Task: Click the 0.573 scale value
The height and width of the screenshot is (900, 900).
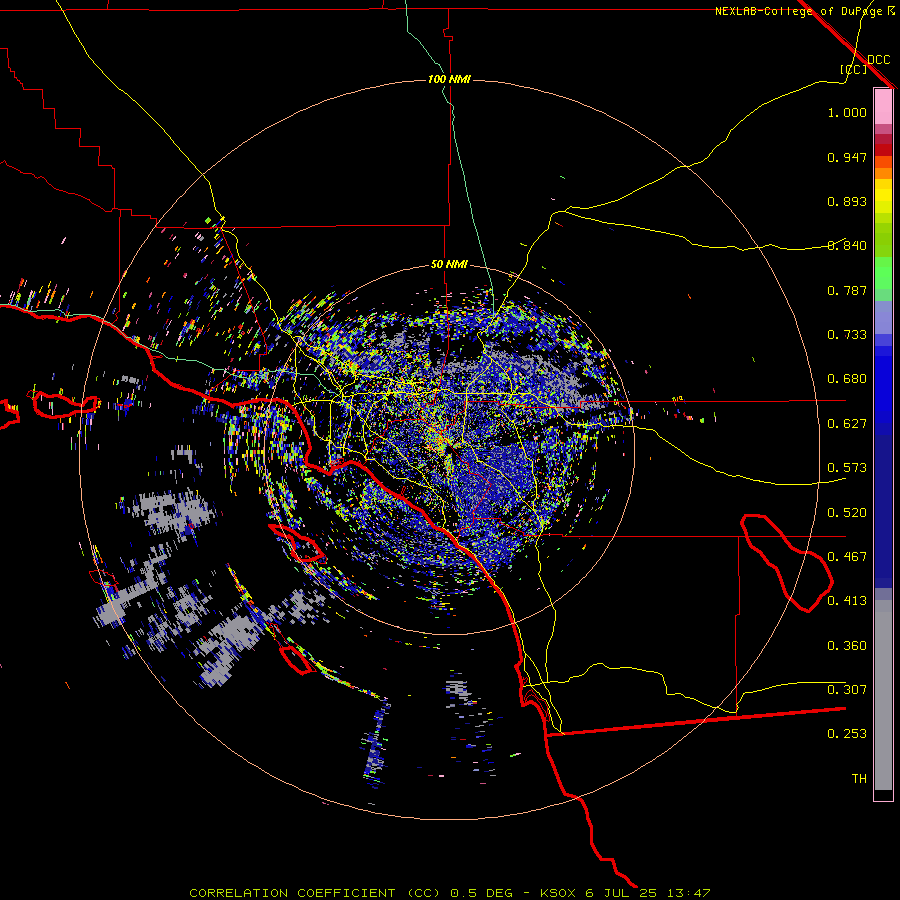Action: click(x=847, y=468)
